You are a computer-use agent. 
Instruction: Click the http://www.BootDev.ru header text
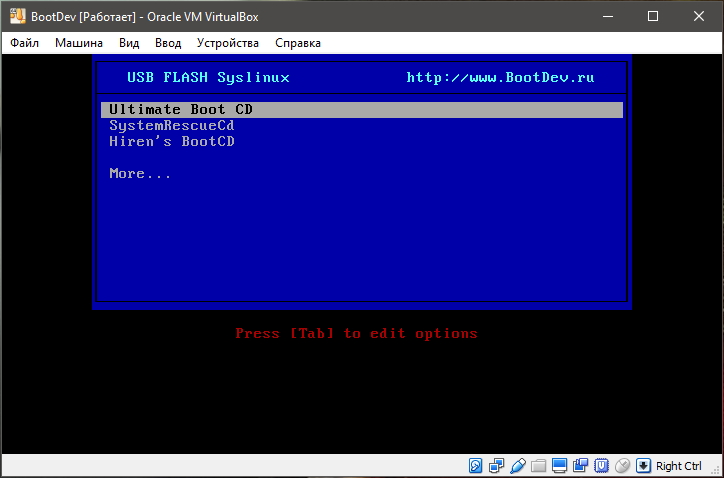click(x=500, y=78)
